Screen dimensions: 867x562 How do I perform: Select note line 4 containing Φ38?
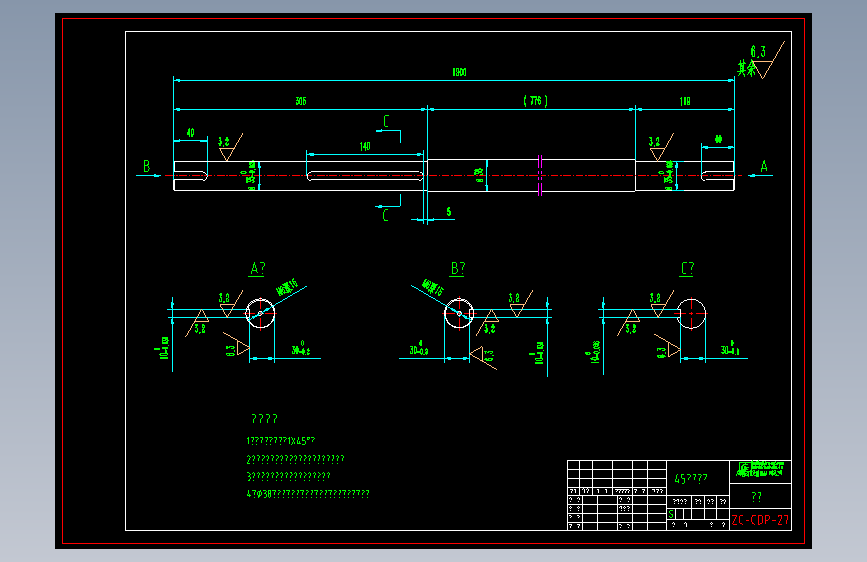[307, 493]
